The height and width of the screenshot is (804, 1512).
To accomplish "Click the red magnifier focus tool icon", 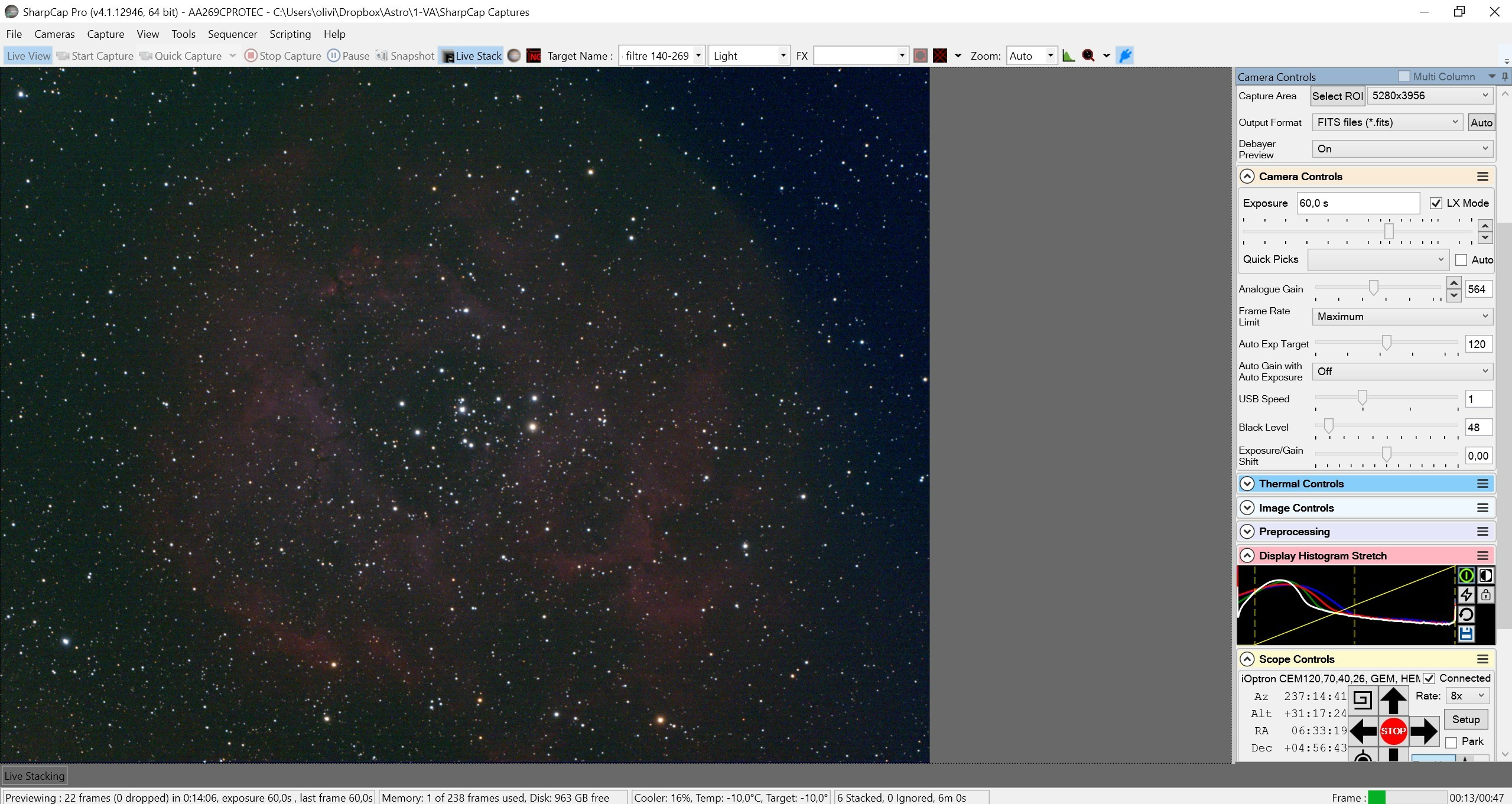I will (1088, 56).
